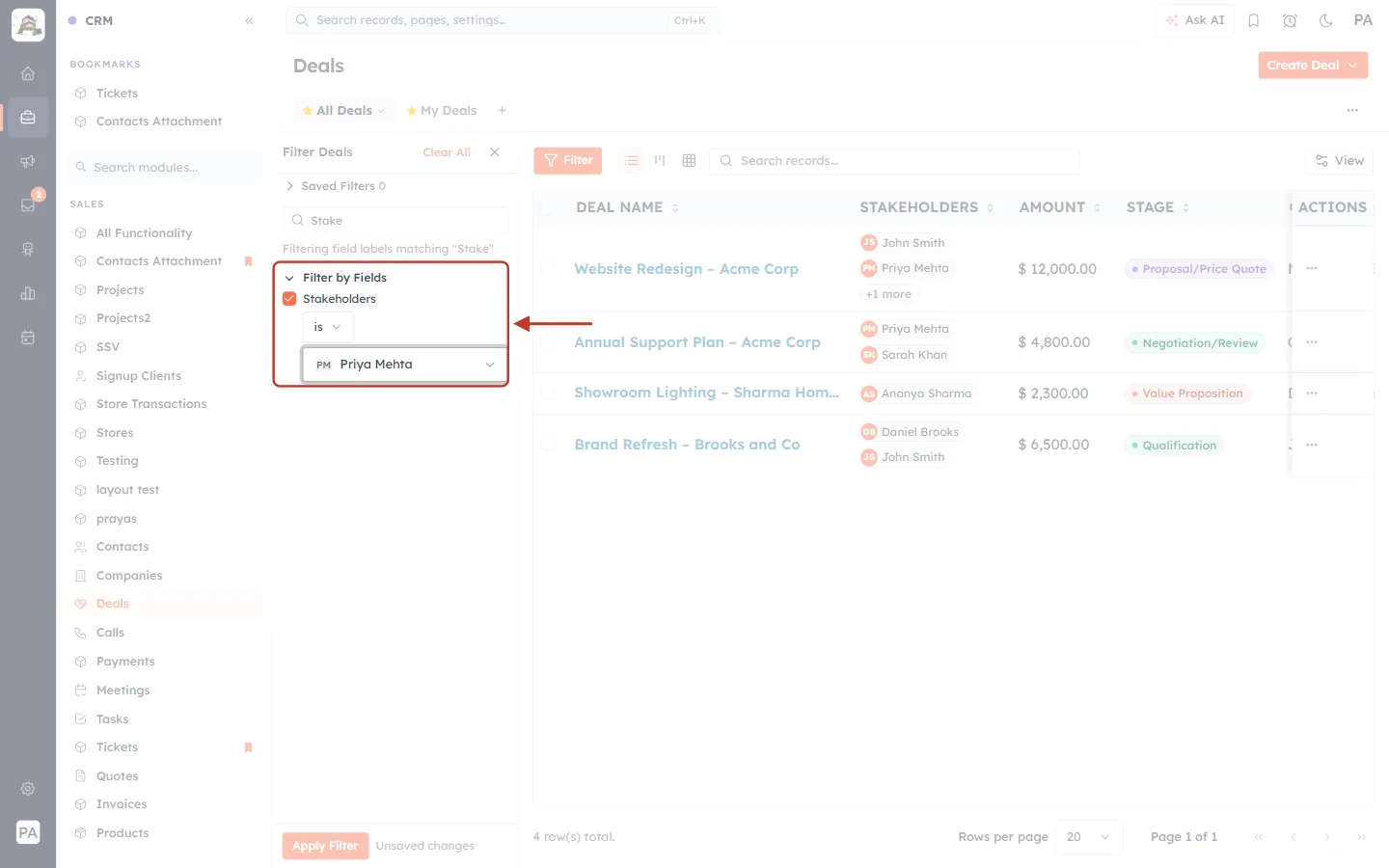Open the Create Deal dropdown arrow
Screen dimensions: 1389x868
coord(1353,66)
